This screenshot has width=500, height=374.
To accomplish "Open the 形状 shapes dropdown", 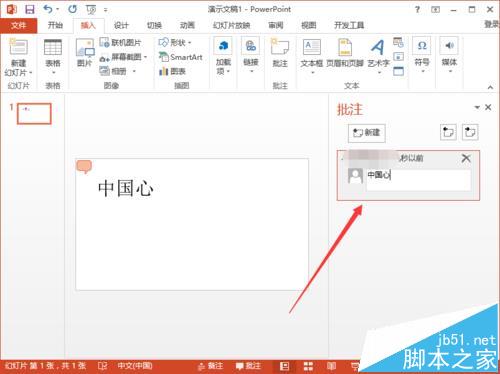I will coord(175,42).
